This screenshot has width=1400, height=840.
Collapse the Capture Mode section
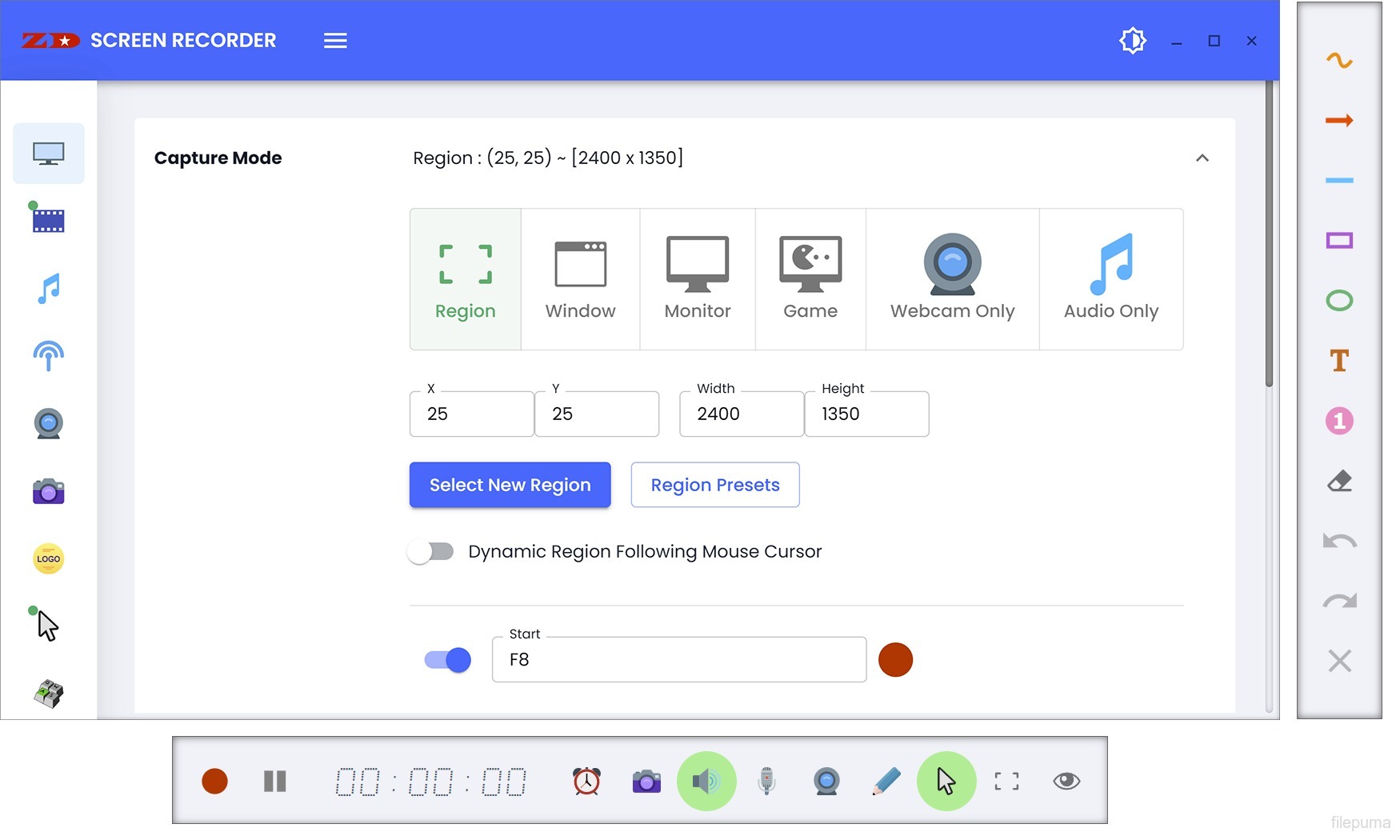point(1202,158)
